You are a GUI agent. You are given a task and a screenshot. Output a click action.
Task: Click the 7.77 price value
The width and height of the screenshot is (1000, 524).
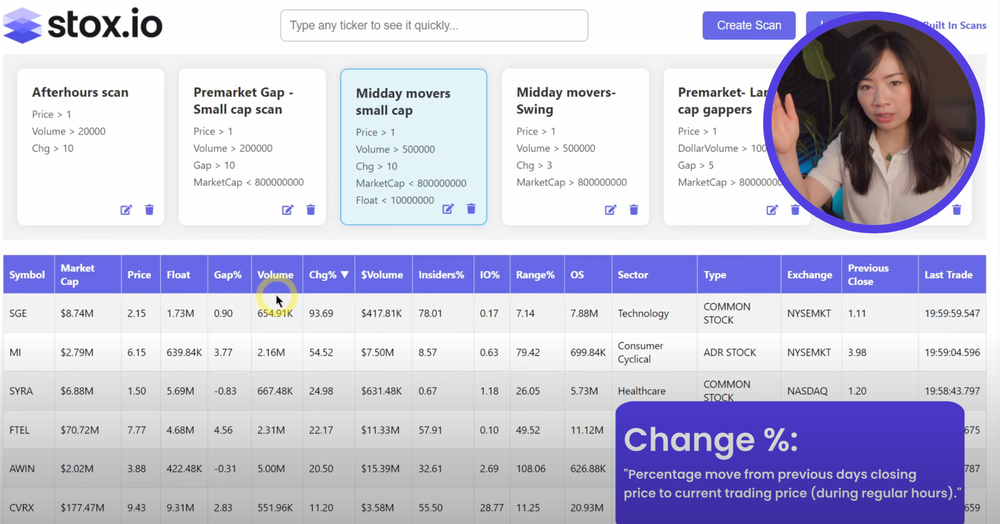click(136, 430)
